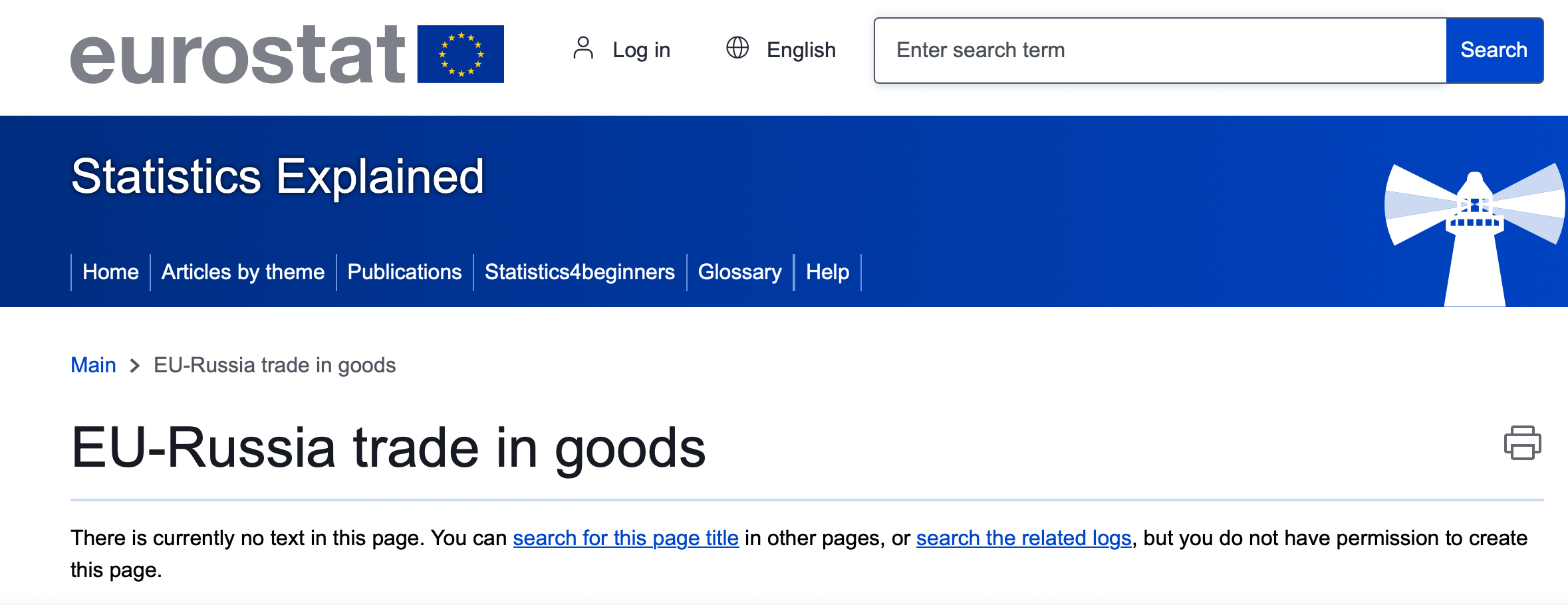Click the printer icon beside page title

pyautogui.click(x=1522, y=443)
